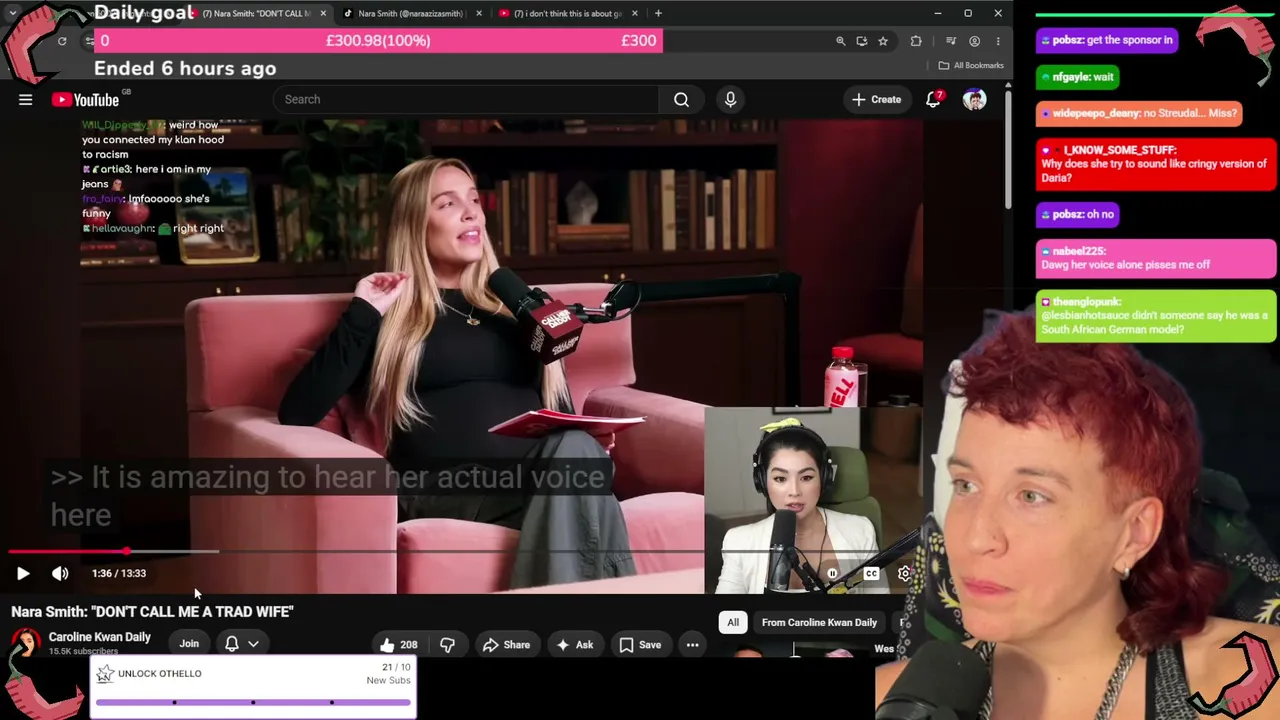This screenshot has height=720, width=1280.
Task: Open the YouTube account avatar menu
Action: pos(974,99)
